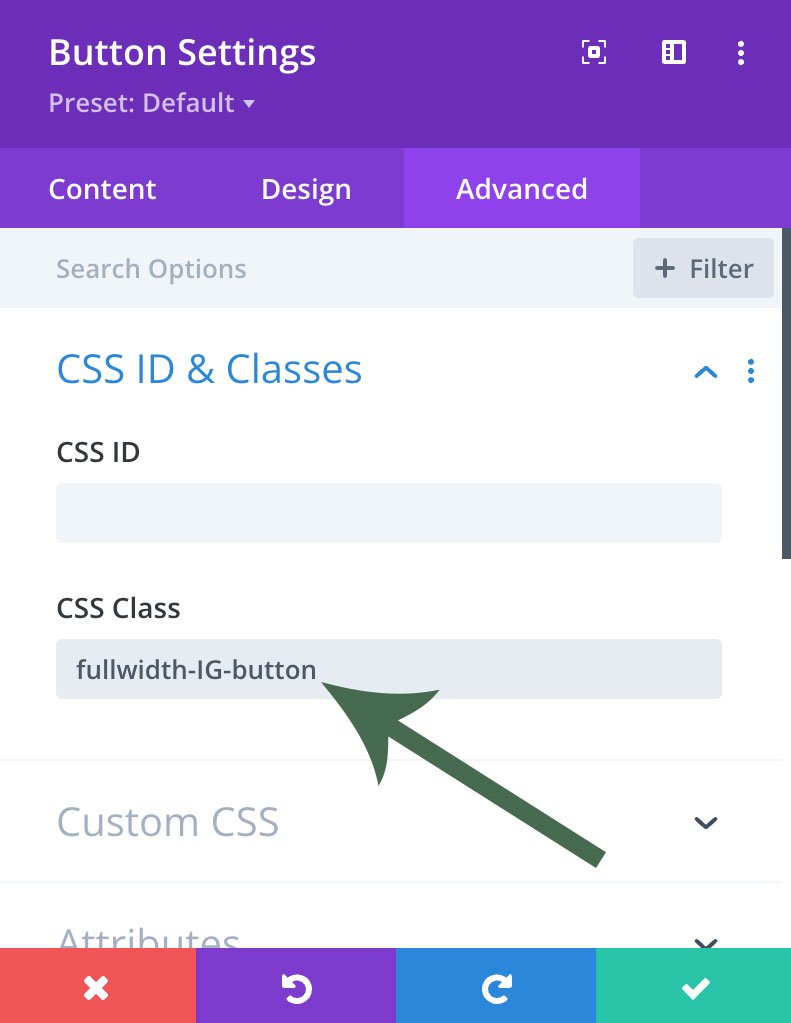
Task: Open CSS ID & Classes section options
Action: (x=751, y=372)
